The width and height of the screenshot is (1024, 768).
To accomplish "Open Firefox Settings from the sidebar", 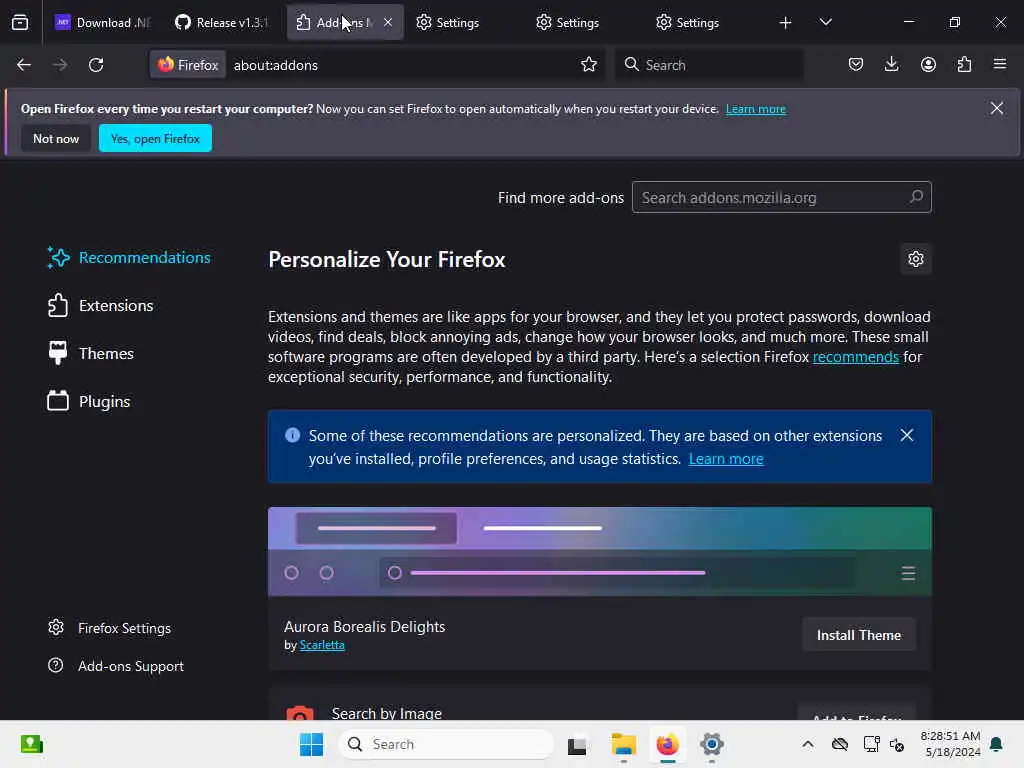I will pyautogui.click(x=109, y=628).
